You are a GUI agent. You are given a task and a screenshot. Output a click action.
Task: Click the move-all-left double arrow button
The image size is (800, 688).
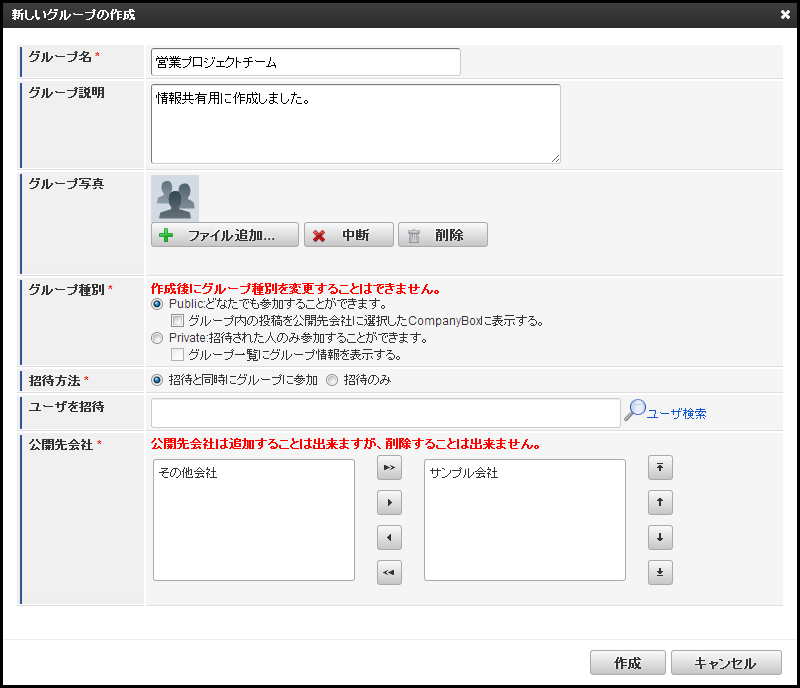[389, 572]
